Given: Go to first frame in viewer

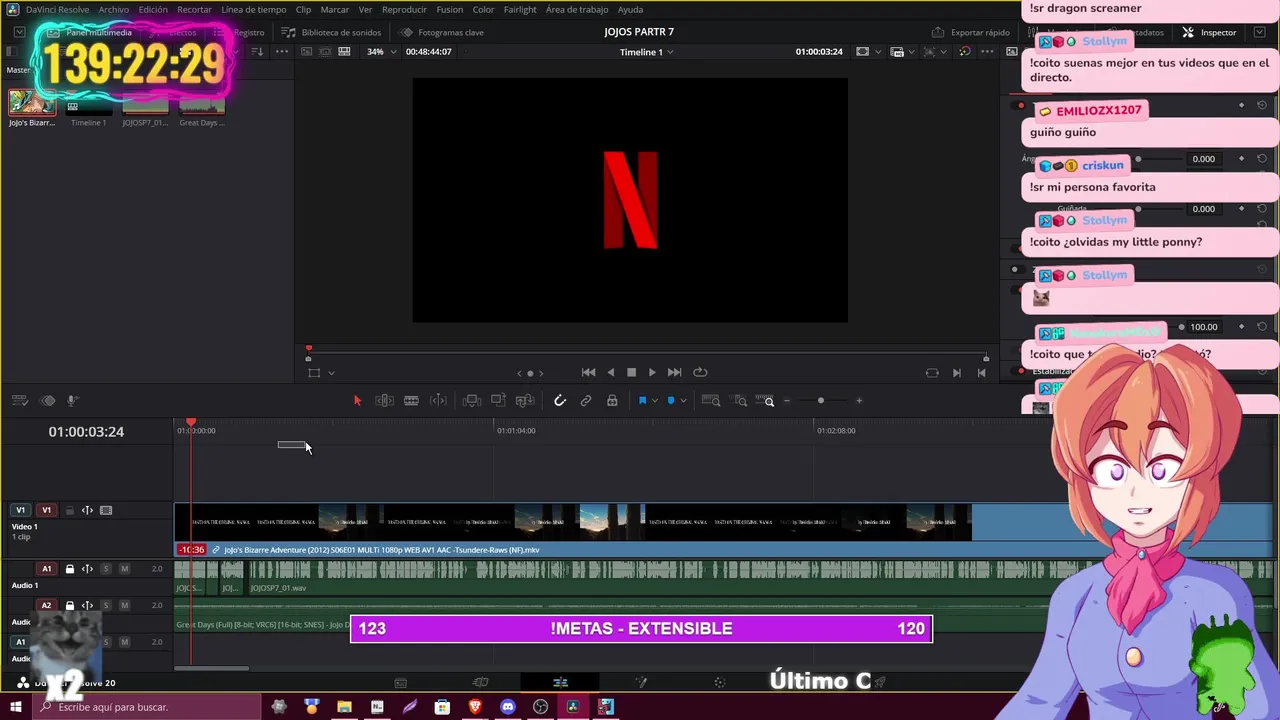Looking at the screenshot, I should (x=589, y=372).
